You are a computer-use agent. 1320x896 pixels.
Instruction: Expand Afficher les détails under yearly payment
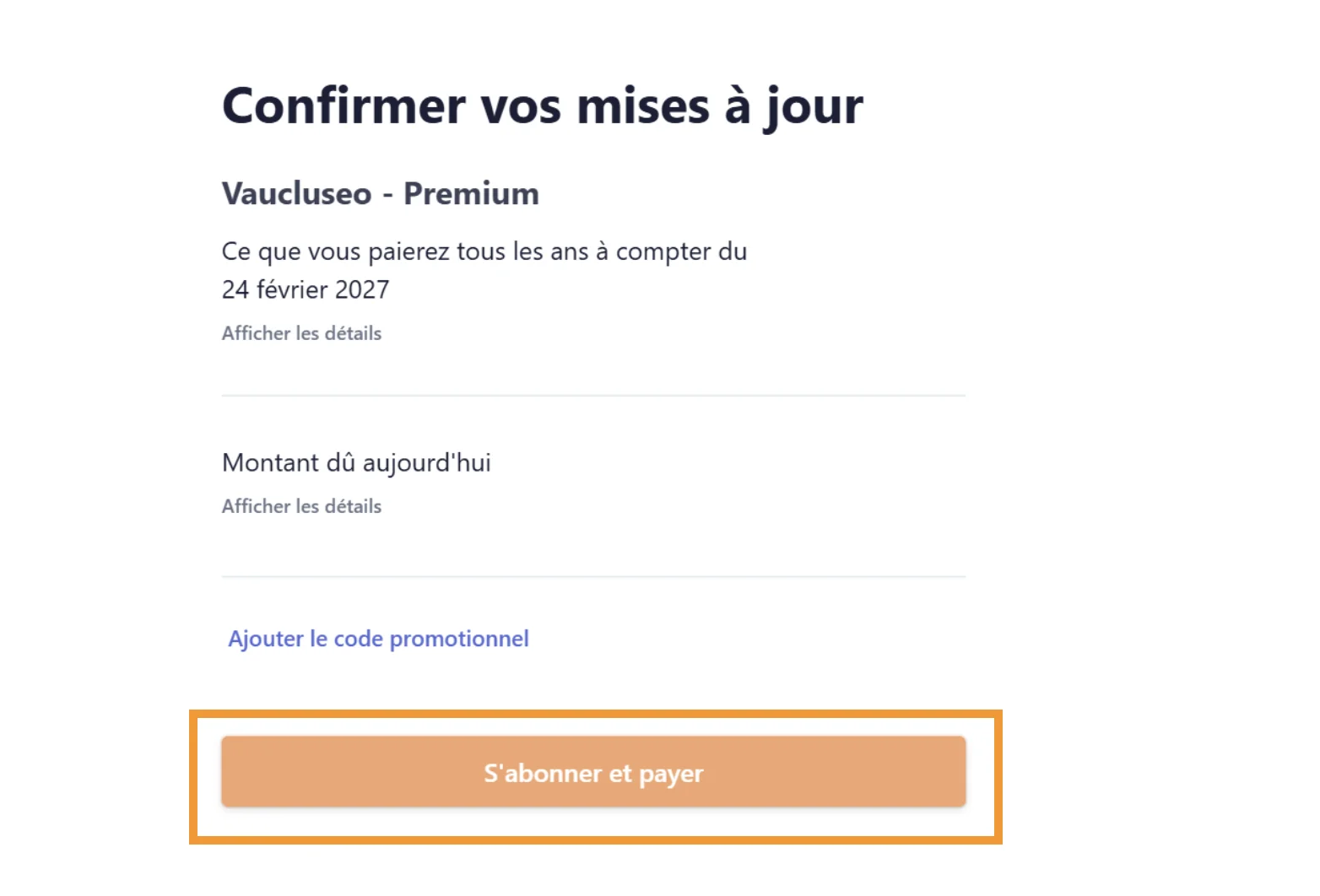pyautogui.click(x=301, y=333)
